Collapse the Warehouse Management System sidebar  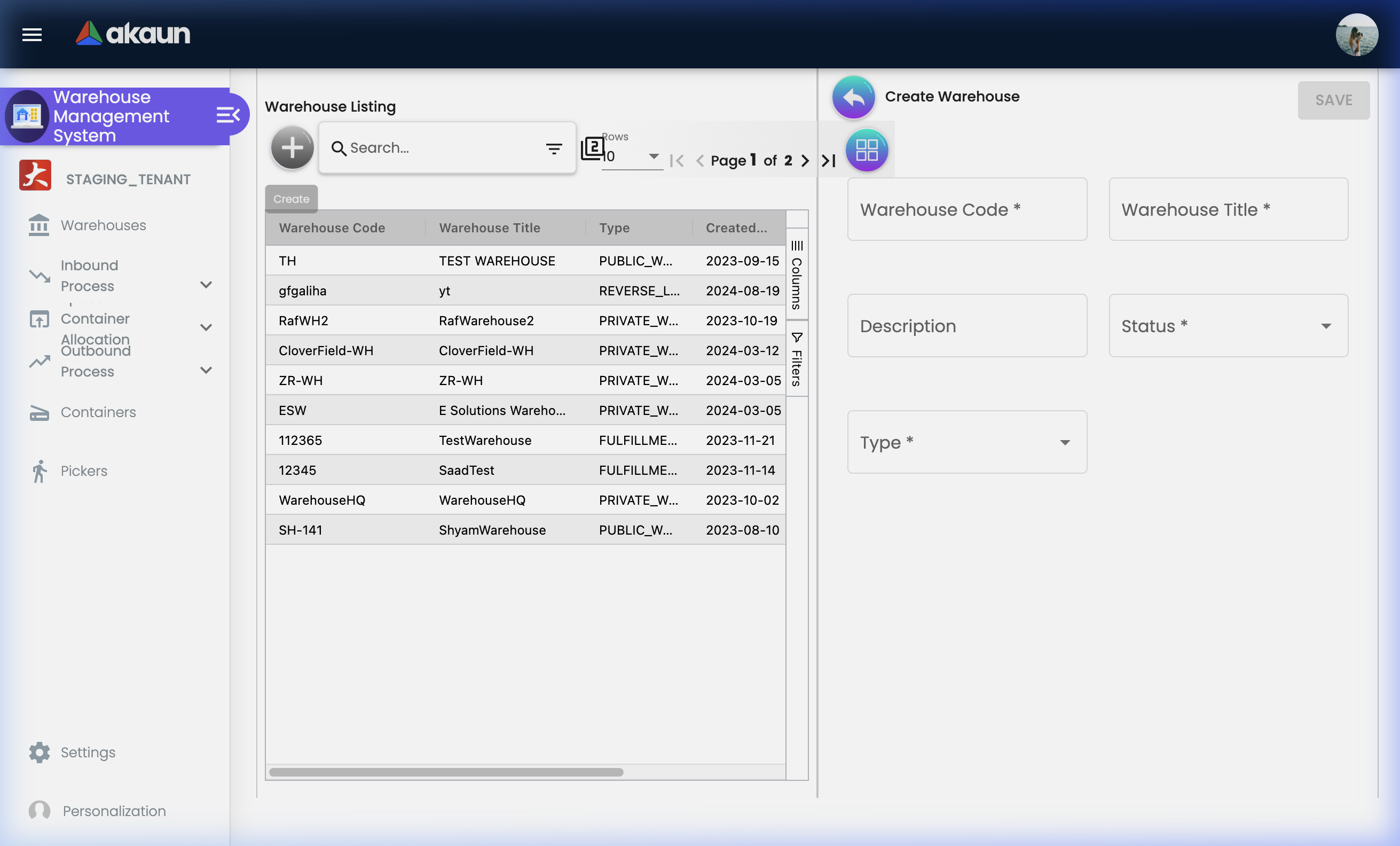(229, 115)
